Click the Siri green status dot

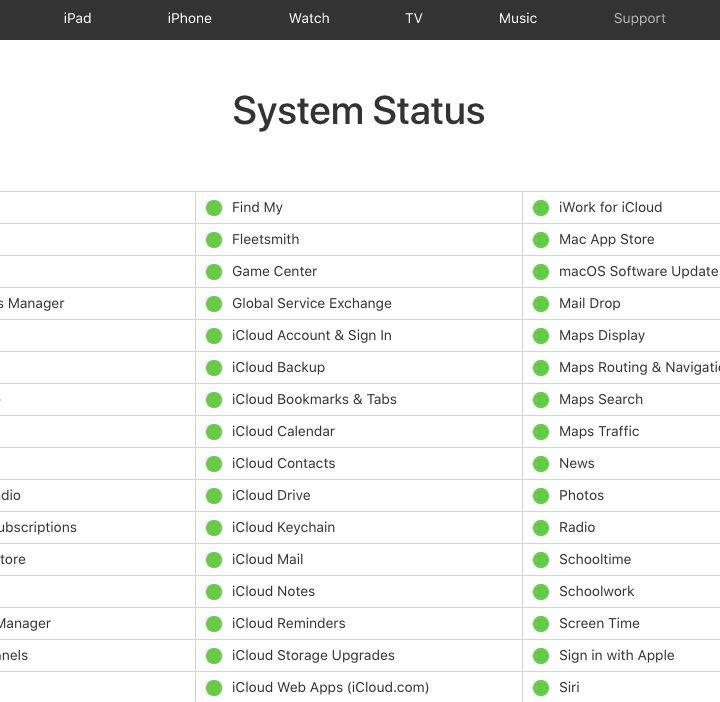coord(541,688)
